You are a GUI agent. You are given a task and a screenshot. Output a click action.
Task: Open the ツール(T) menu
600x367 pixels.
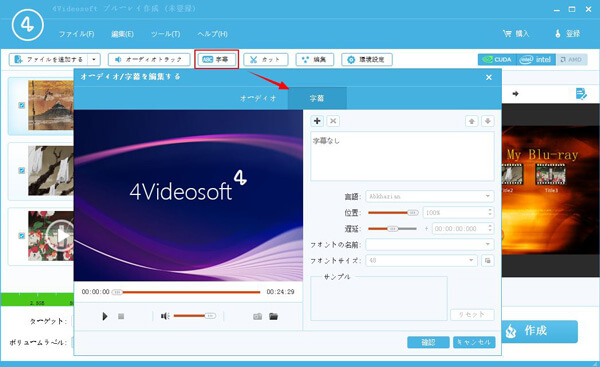pos(165,34)
